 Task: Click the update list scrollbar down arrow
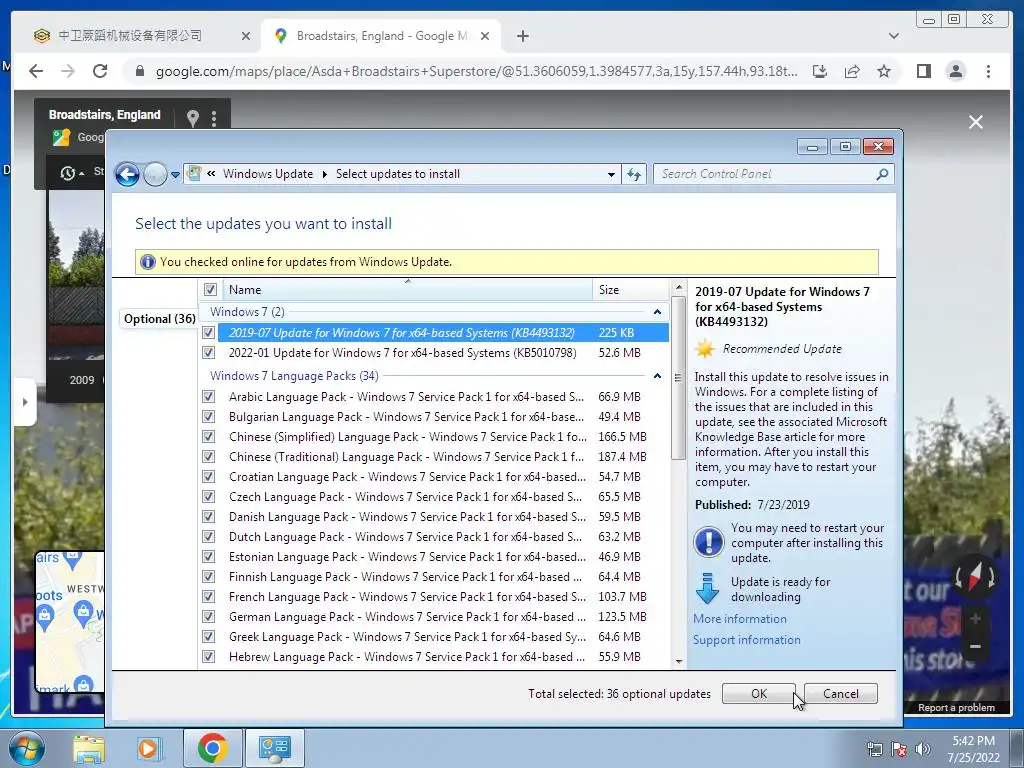coord(679,662)
